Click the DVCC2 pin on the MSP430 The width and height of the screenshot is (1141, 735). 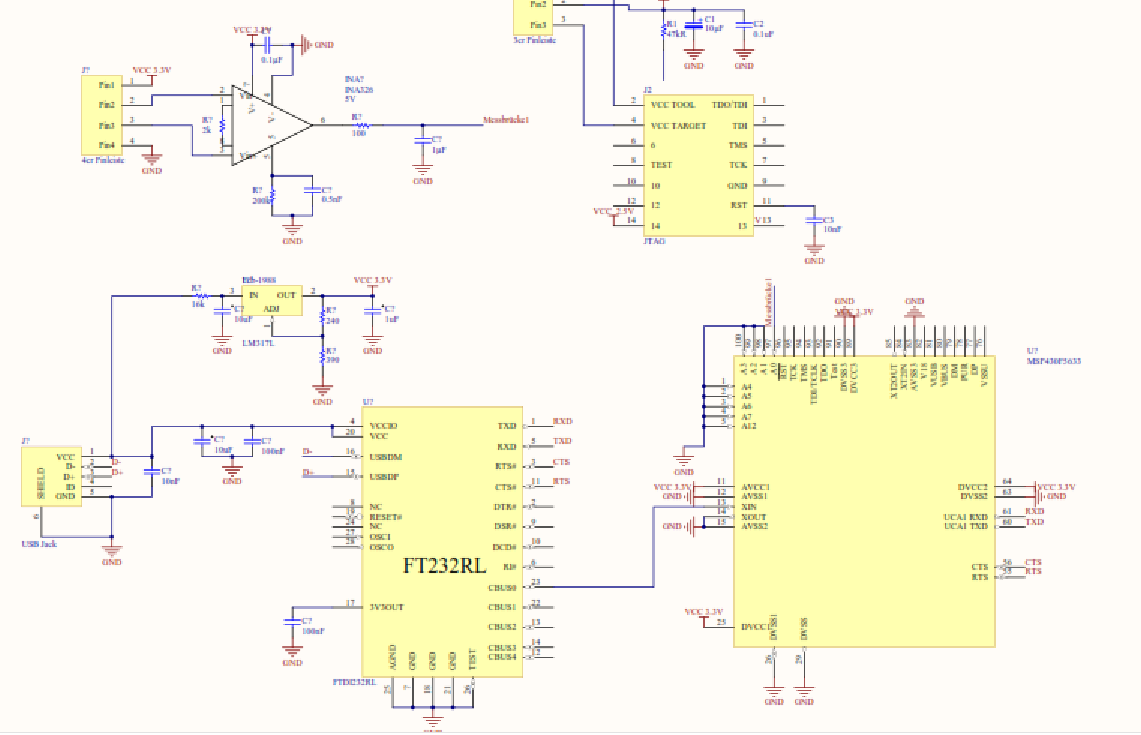coord(972,487)
